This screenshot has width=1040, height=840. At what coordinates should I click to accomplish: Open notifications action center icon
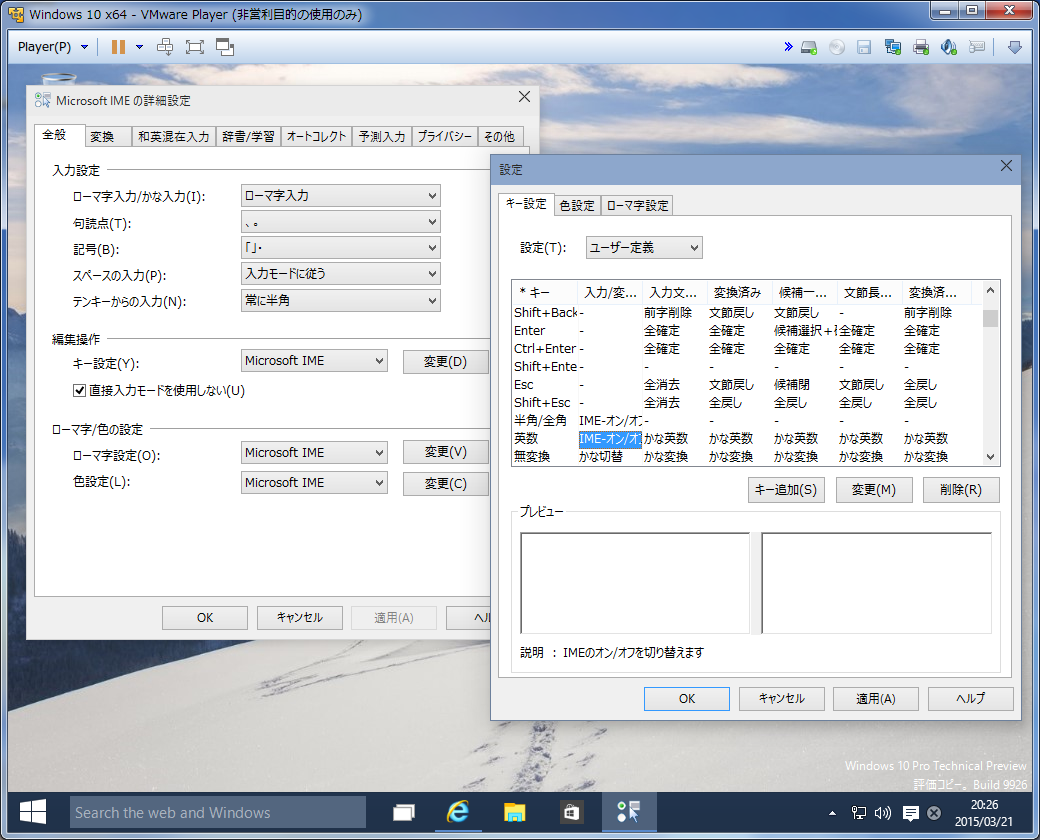point(911,813)
